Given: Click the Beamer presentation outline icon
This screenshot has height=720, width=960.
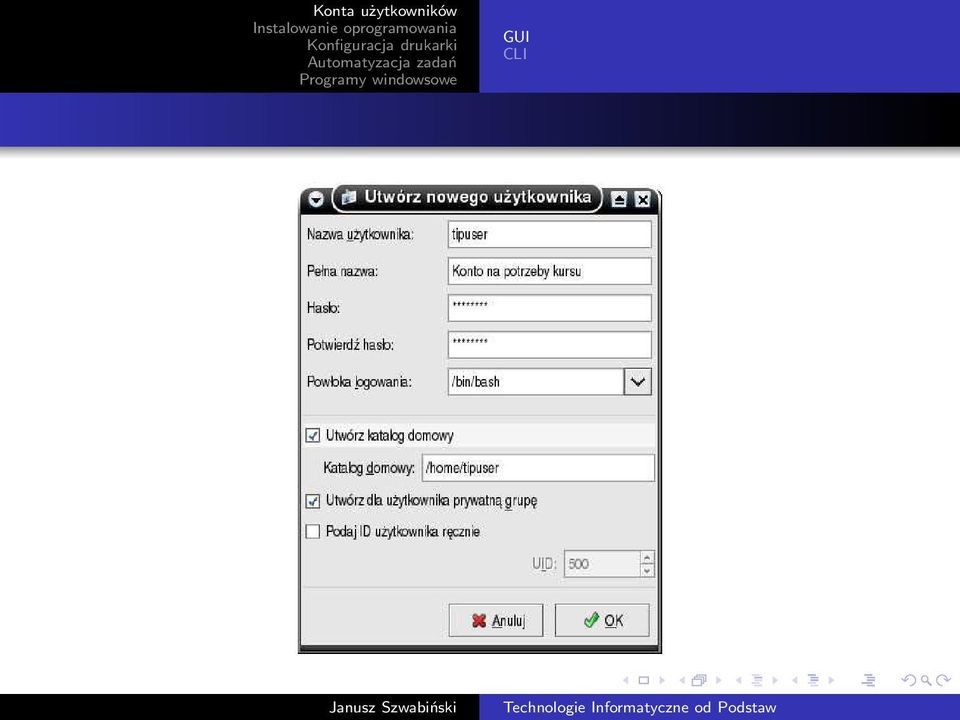Looking at the screenshot, I should point(868,680).
